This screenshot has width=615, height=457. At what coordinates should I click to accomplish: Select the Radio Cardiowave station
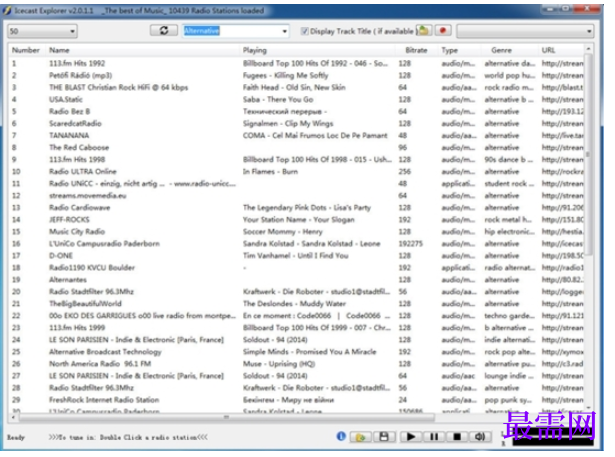point(296,208)
